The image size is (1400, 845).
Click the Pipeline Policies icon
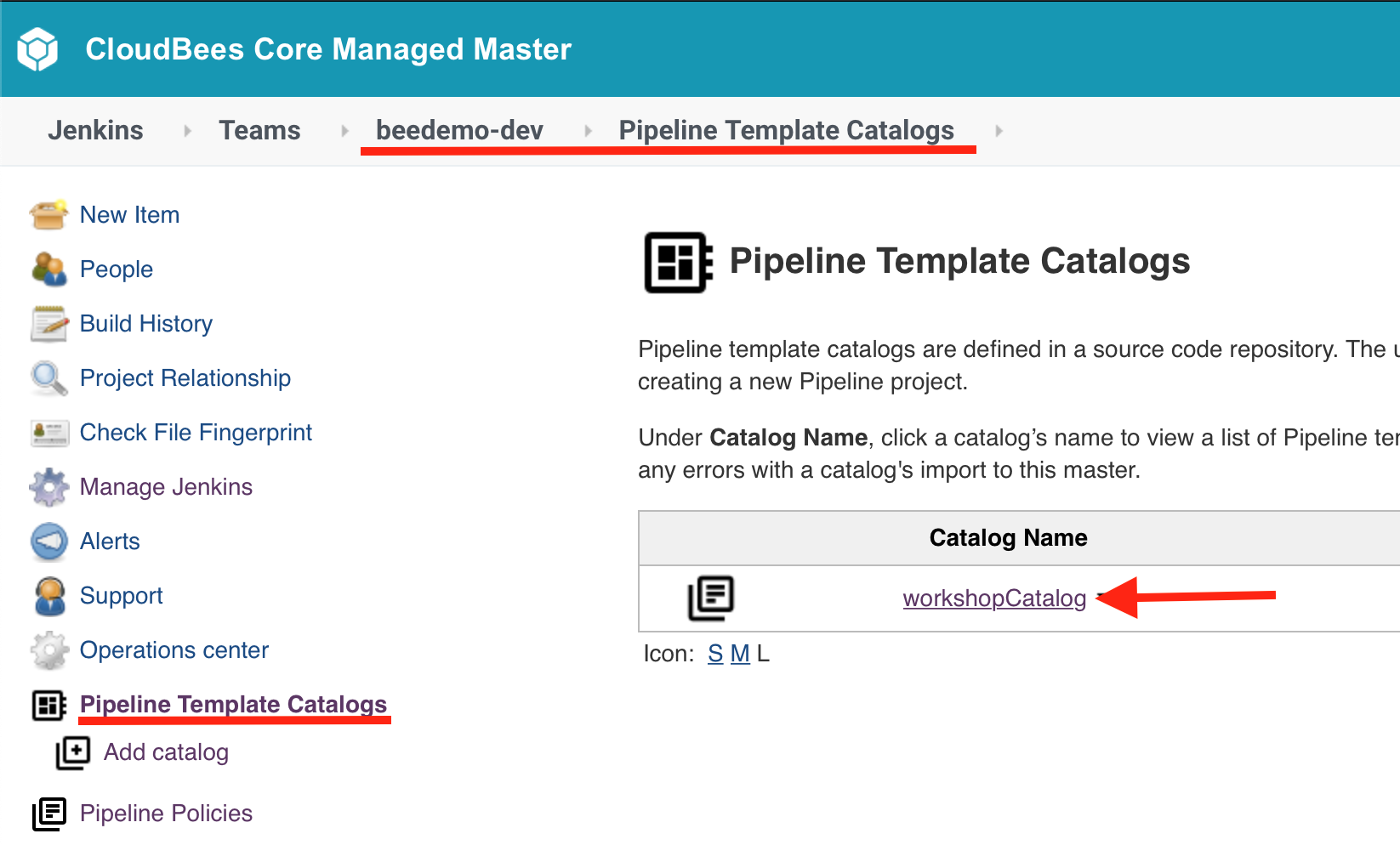[48, 814]
